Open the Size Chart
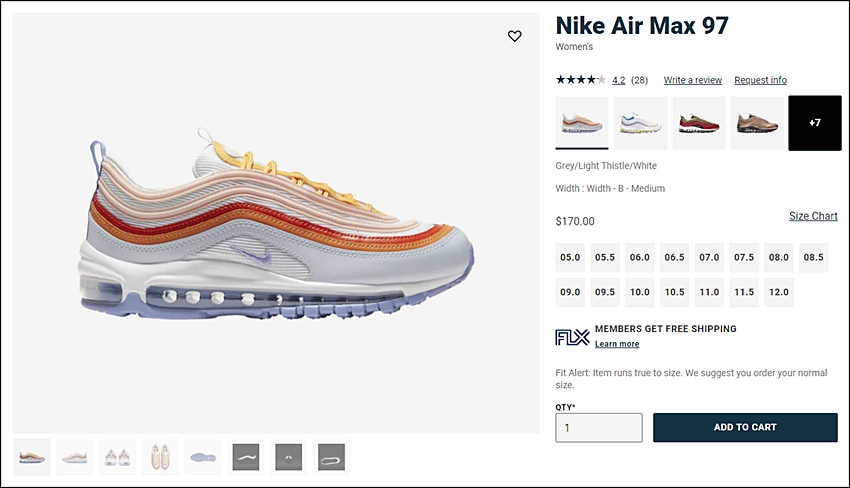 coord(813,216)
